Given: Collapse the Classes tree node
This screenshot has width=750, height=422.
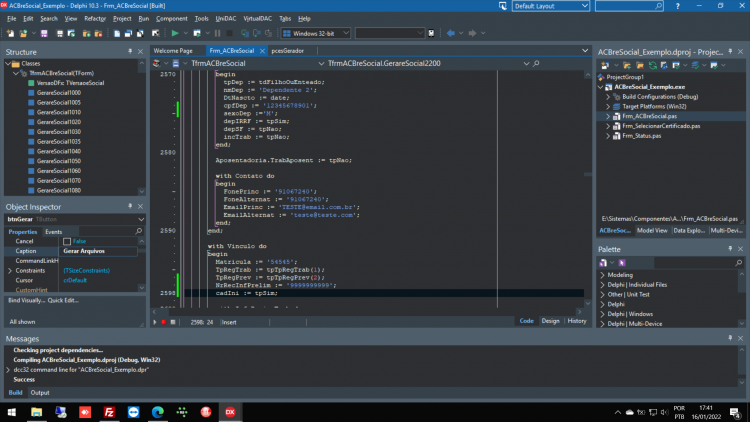Looking at the screenshot, I should pyautogui.click(x=8, y=63).
